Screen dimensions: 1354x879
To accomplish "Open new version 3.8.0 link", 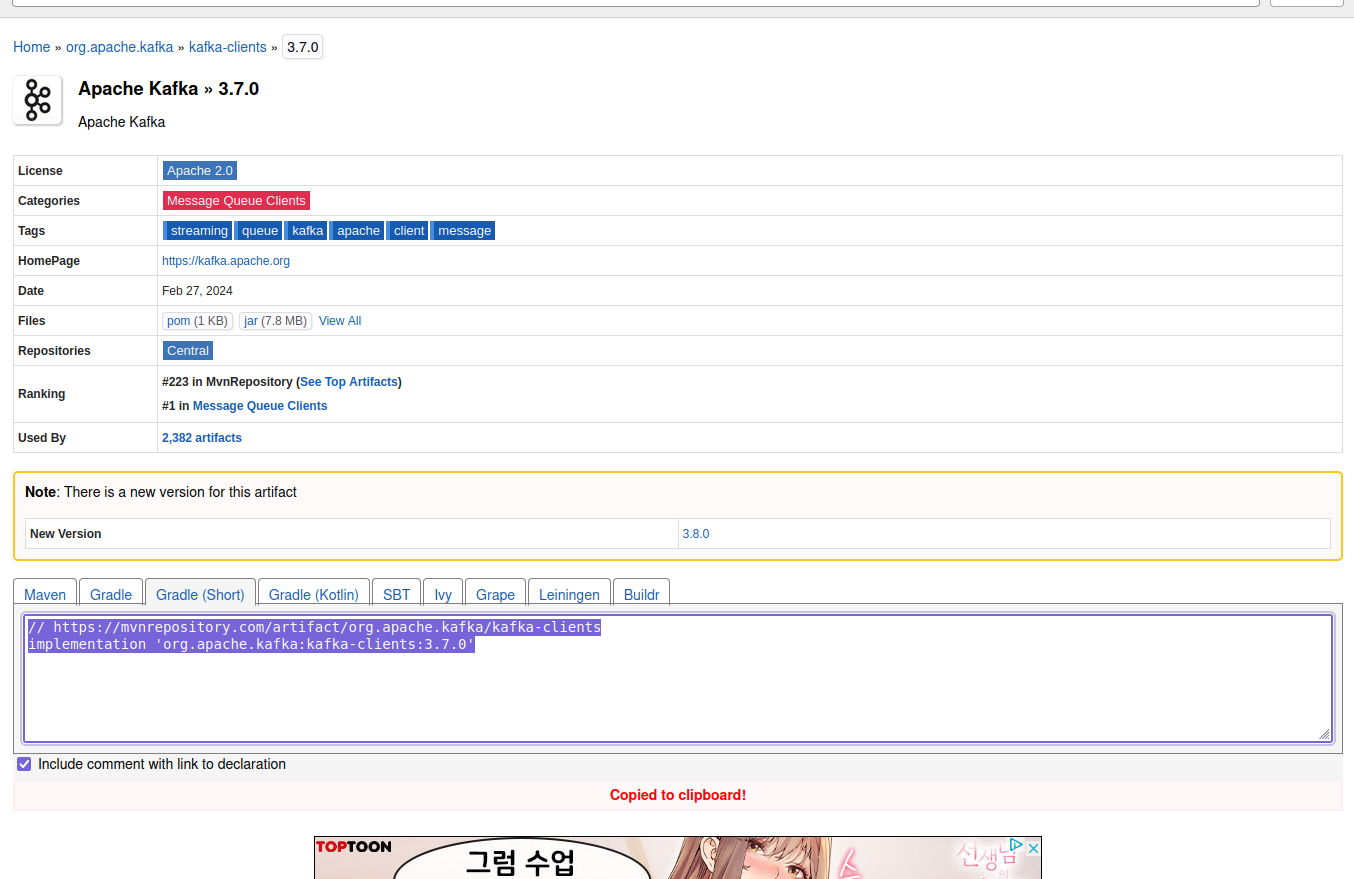I will click(696, 534).
